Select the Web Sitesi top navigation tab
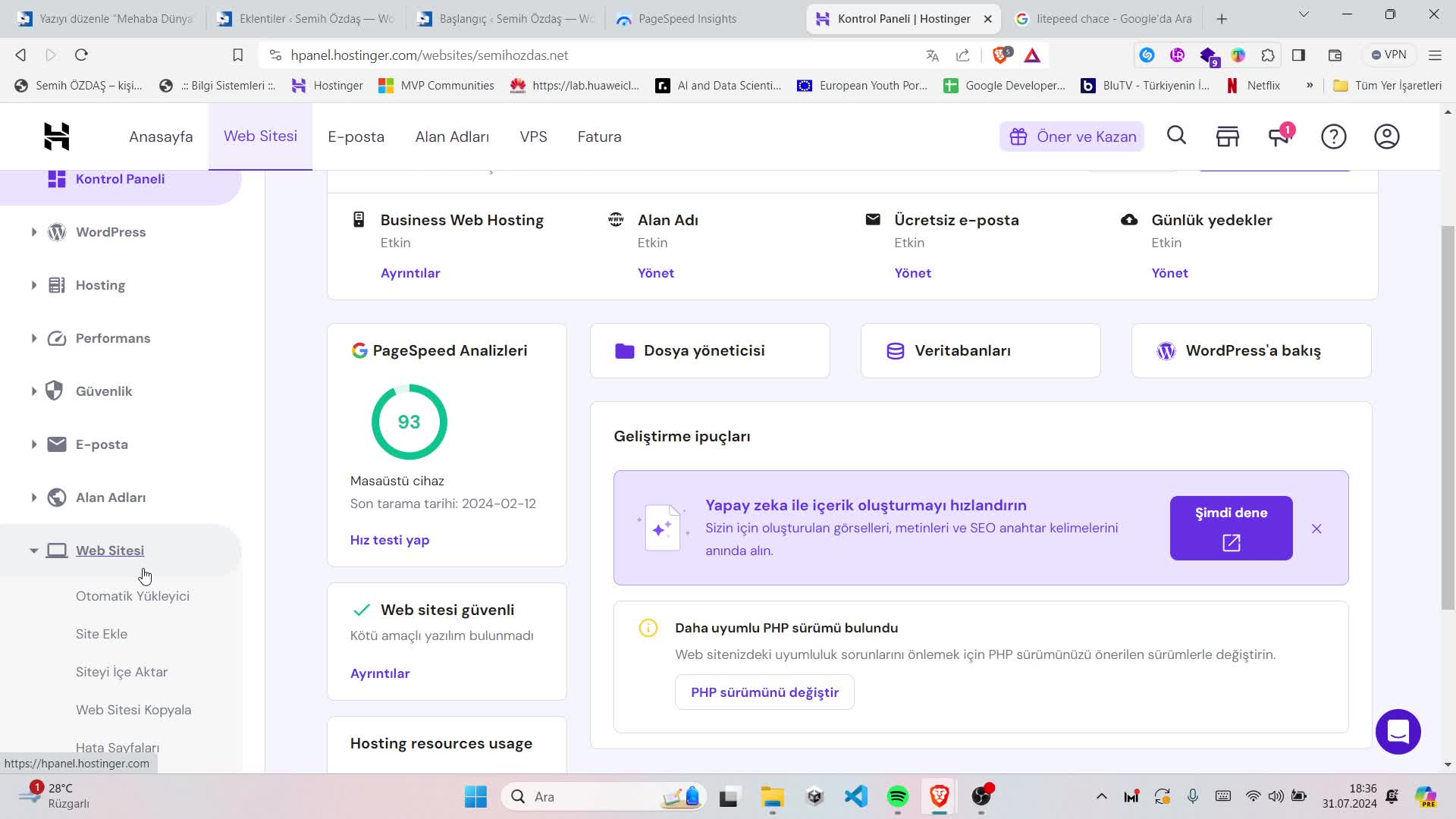1456x819 pixels. (x=261, y=136)
